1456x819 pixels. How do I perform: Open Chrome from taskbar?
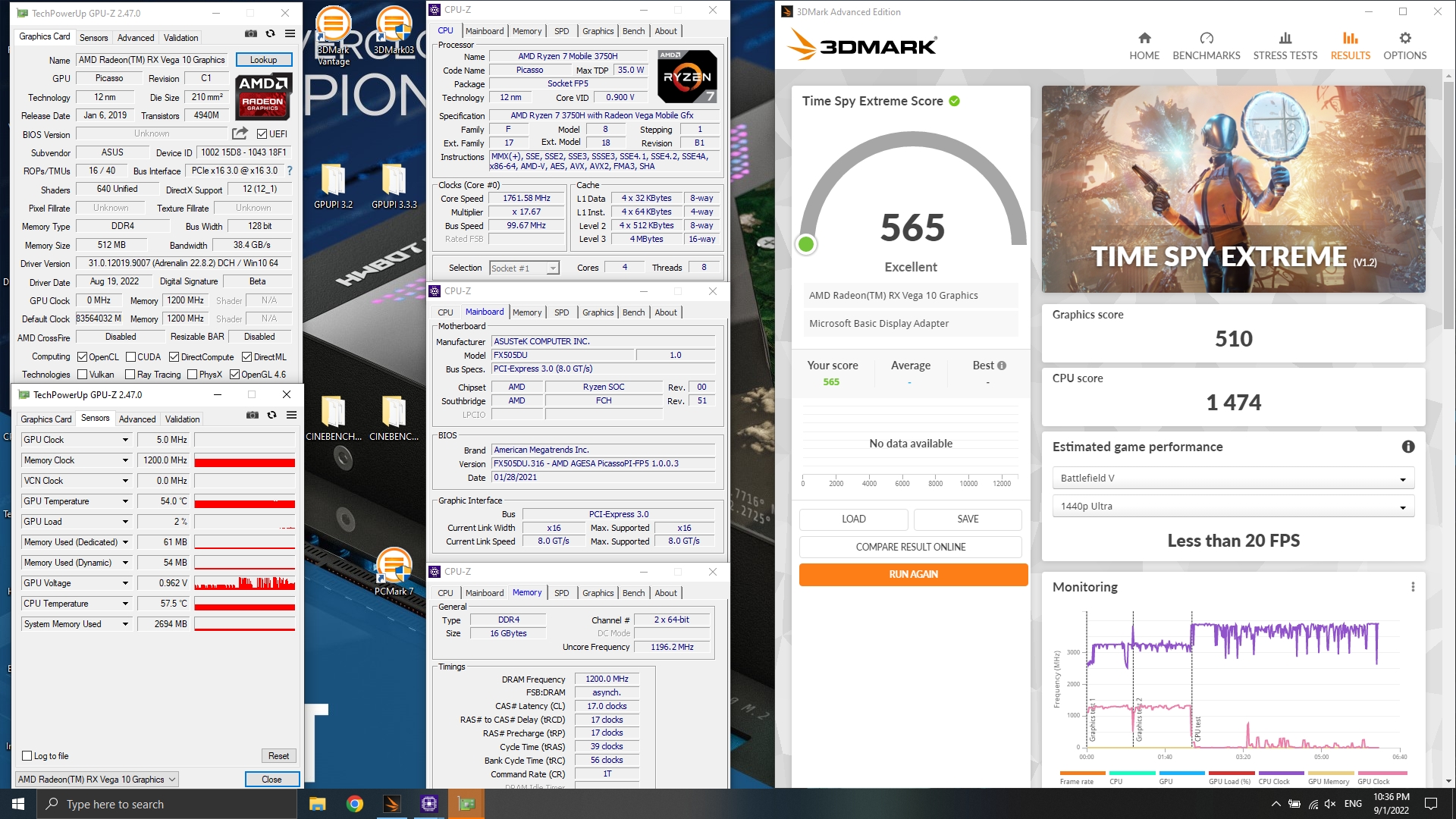click(354, 804)
